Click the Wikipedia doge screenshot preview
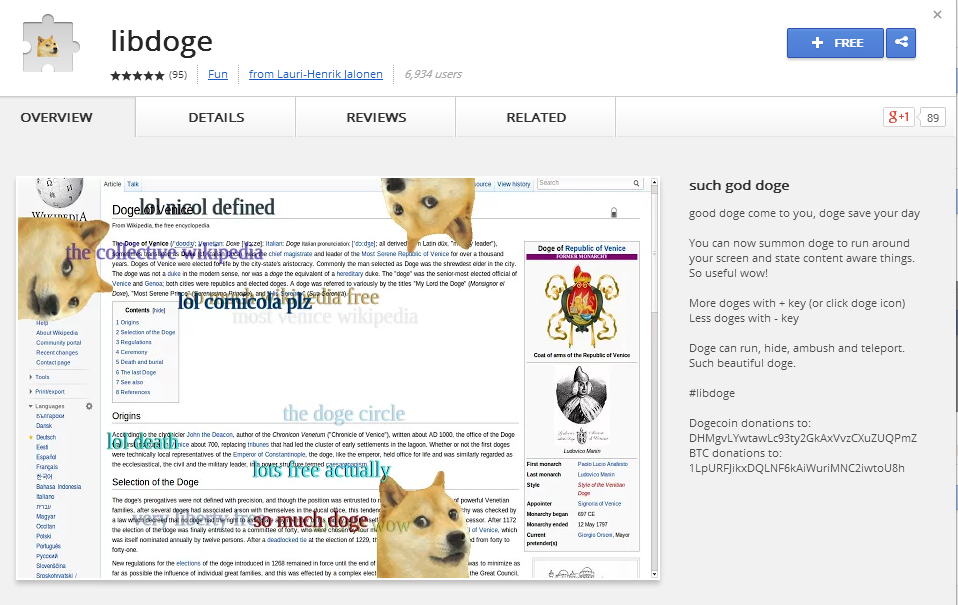Image resolution: width=958 pixels, height=605 pixels. (338, 378)
